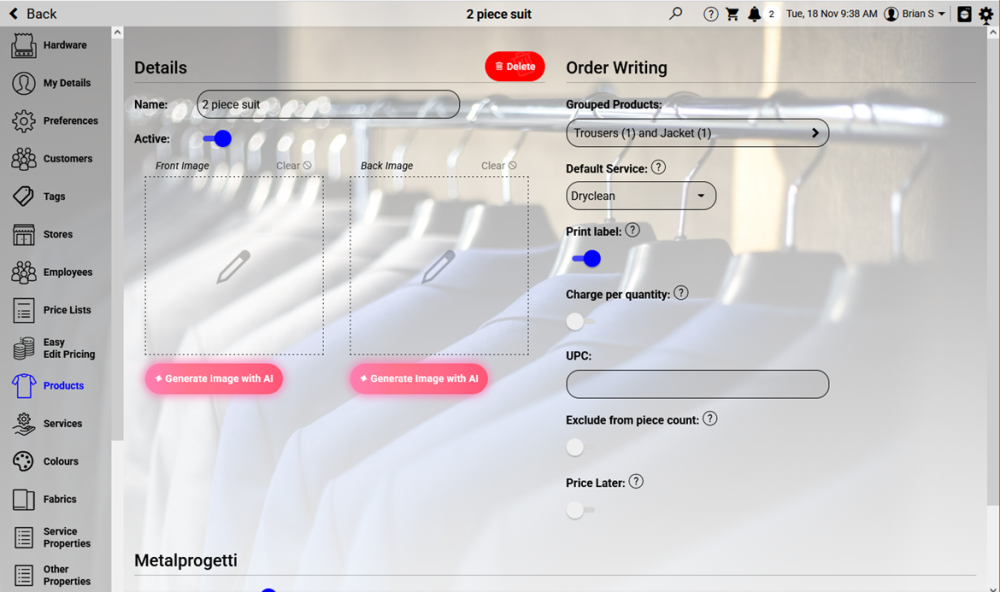Toggle the Print label switch
The image size is (1000, 592).
tap(586, 258)
